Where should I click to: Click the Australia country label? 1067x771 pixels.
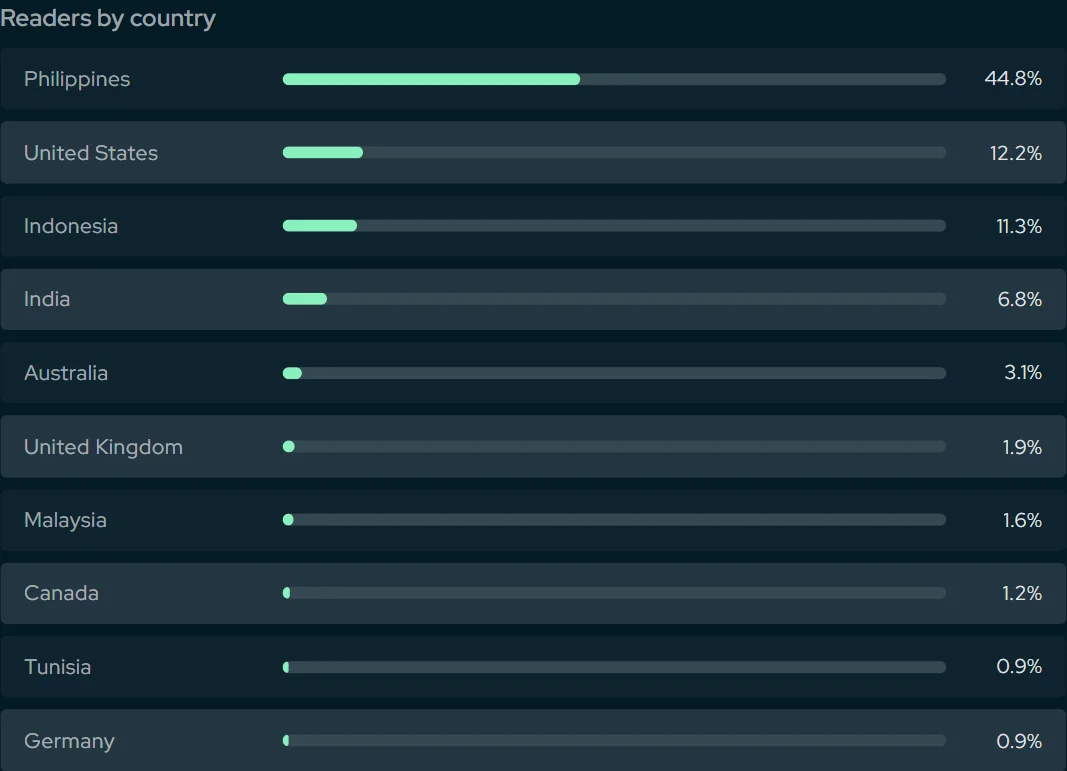pos(66,373)
